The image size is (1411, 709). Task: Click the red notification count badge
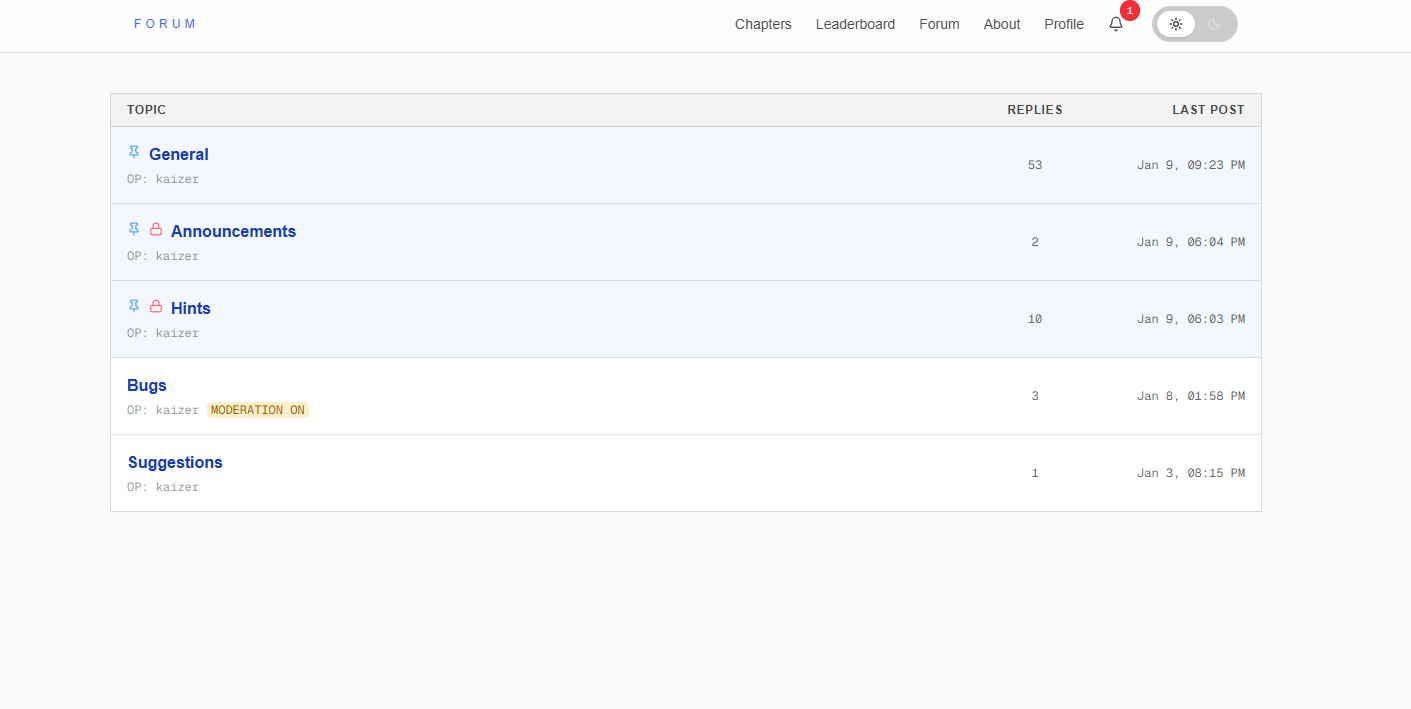[1129, 11]
